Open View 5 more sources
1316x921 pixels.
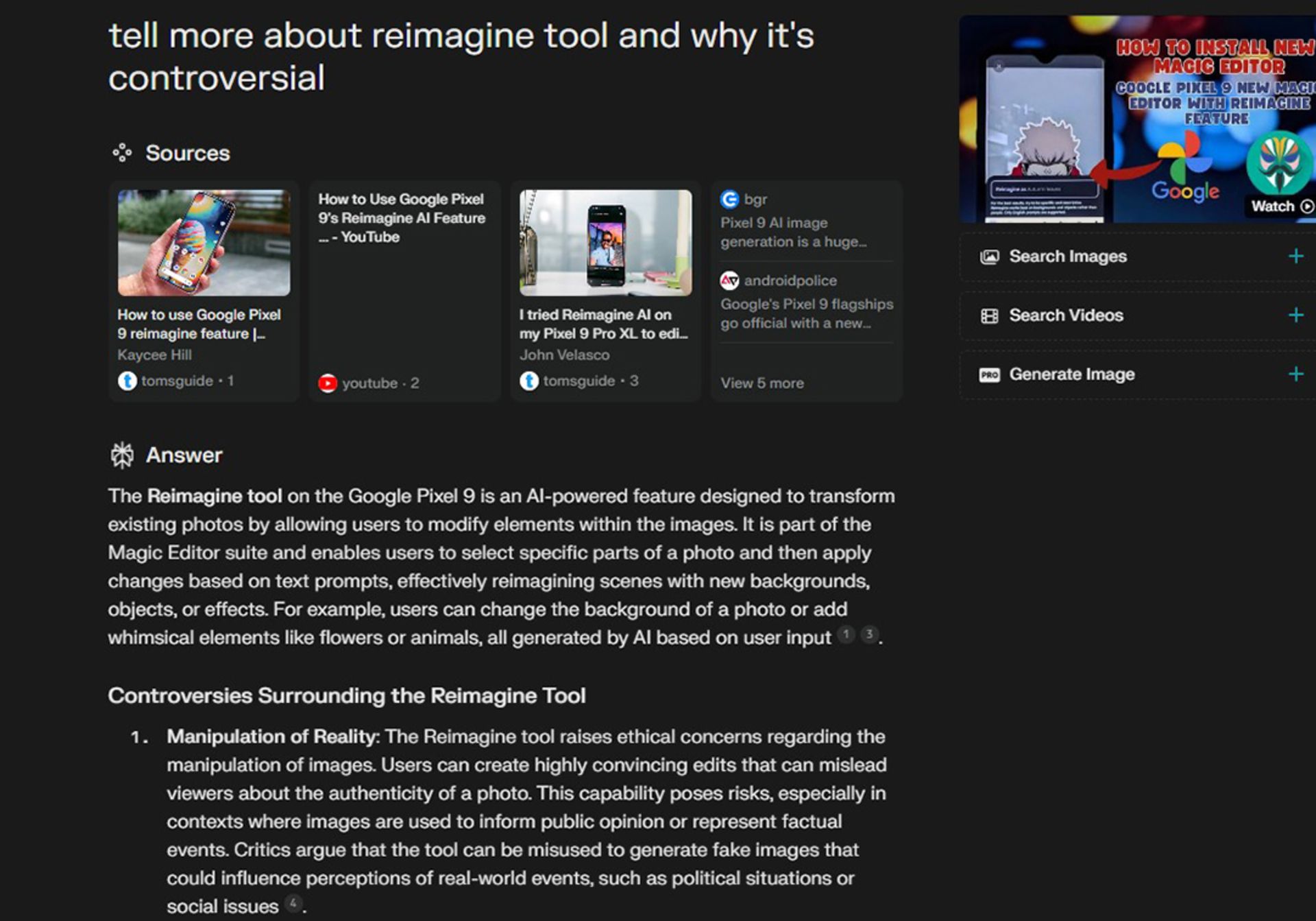click(761, 383)
